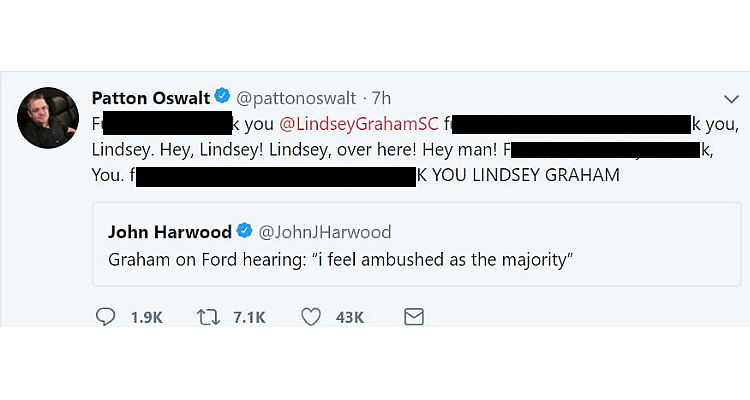
Task: Open the @LindseyGrahamSC mention link
Action: click(358, 125)
